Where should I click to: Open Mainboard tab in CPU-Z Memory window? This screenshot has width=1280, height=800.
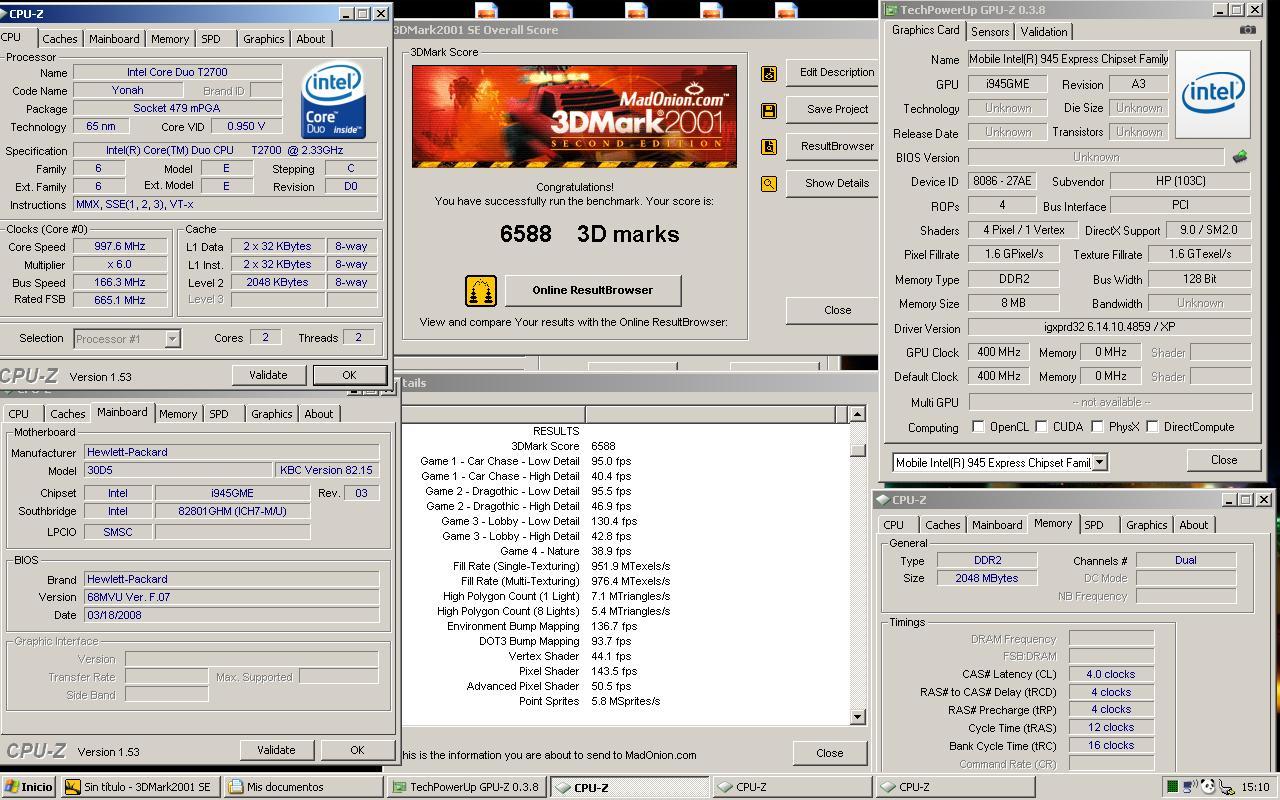(x=997, y=525)
